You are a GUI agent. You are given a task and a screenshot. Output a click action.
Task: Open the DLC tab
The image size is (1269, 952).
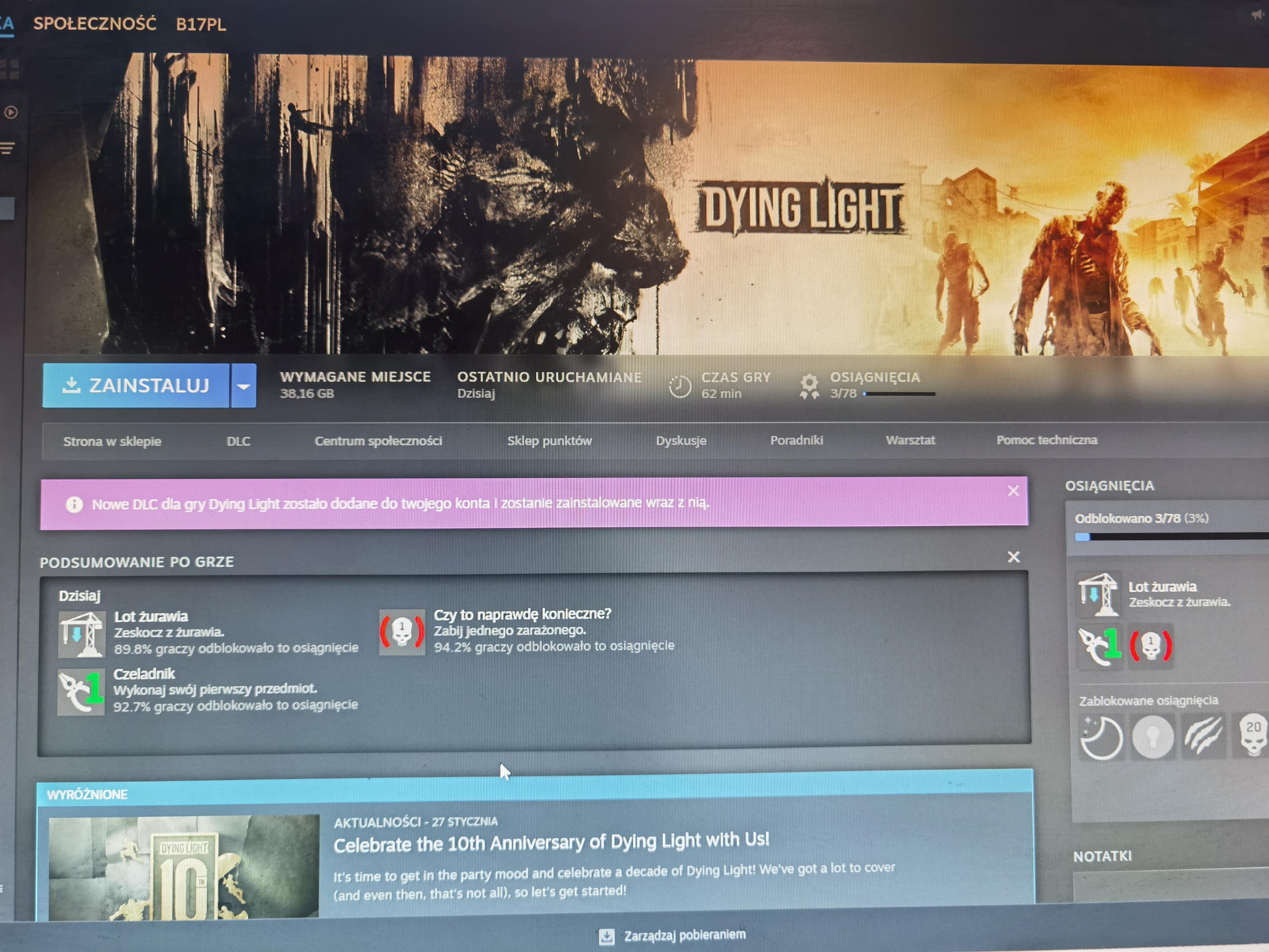click(238, 441)
